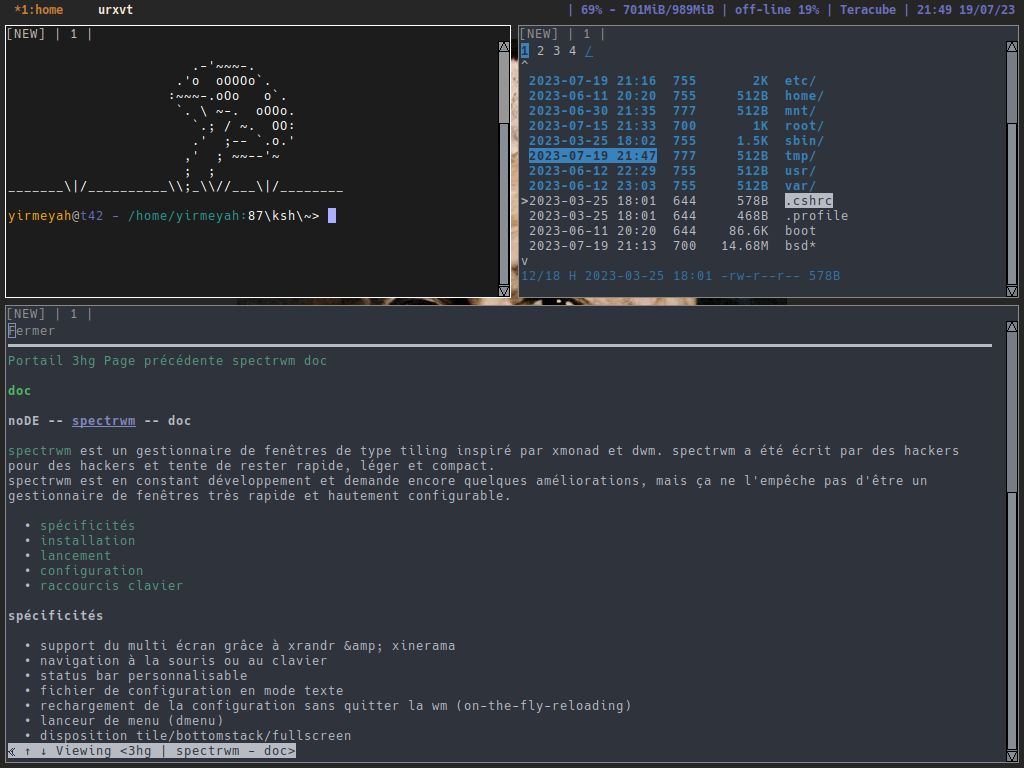Viewport: 1024px width, 768px height.
Task: Open the tmp/ directory entry
Action: [800, 156]
